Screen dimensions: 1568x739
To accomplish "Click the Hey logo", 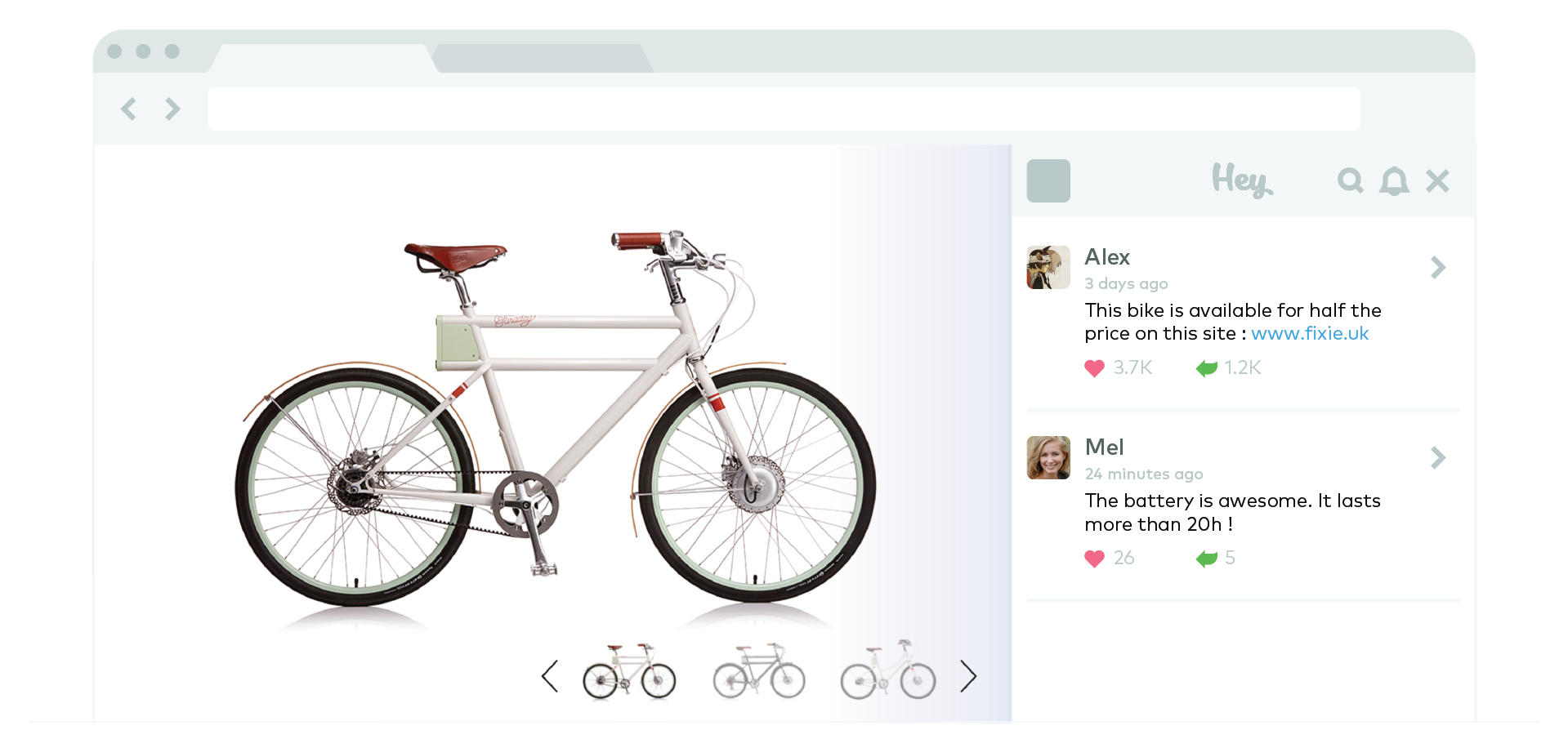I will (x=1241, y=180).
